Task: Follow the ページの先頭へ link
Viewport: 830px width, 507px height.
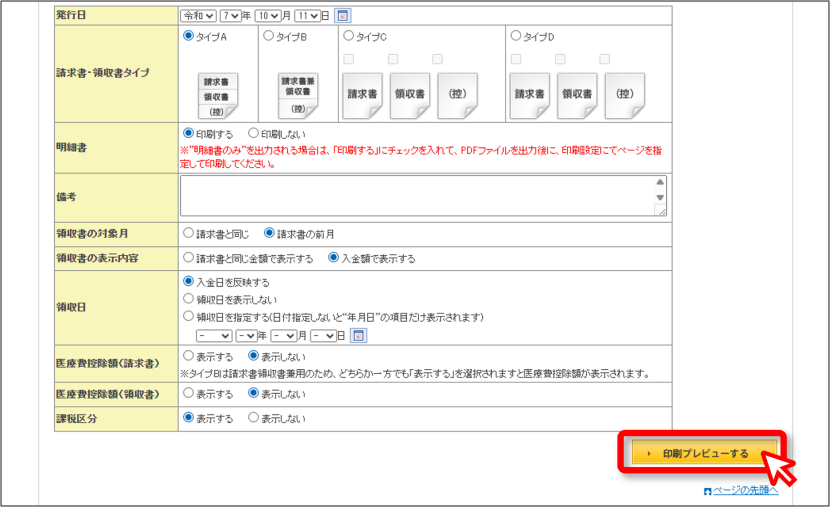Action: pyautogui.click(x=746, y=491)
